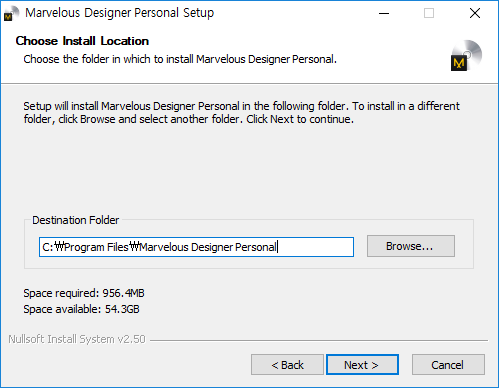Click the Marvelous Designer disc logo
499x388 pixels.
pyautogui.click(x=466, y=55)
